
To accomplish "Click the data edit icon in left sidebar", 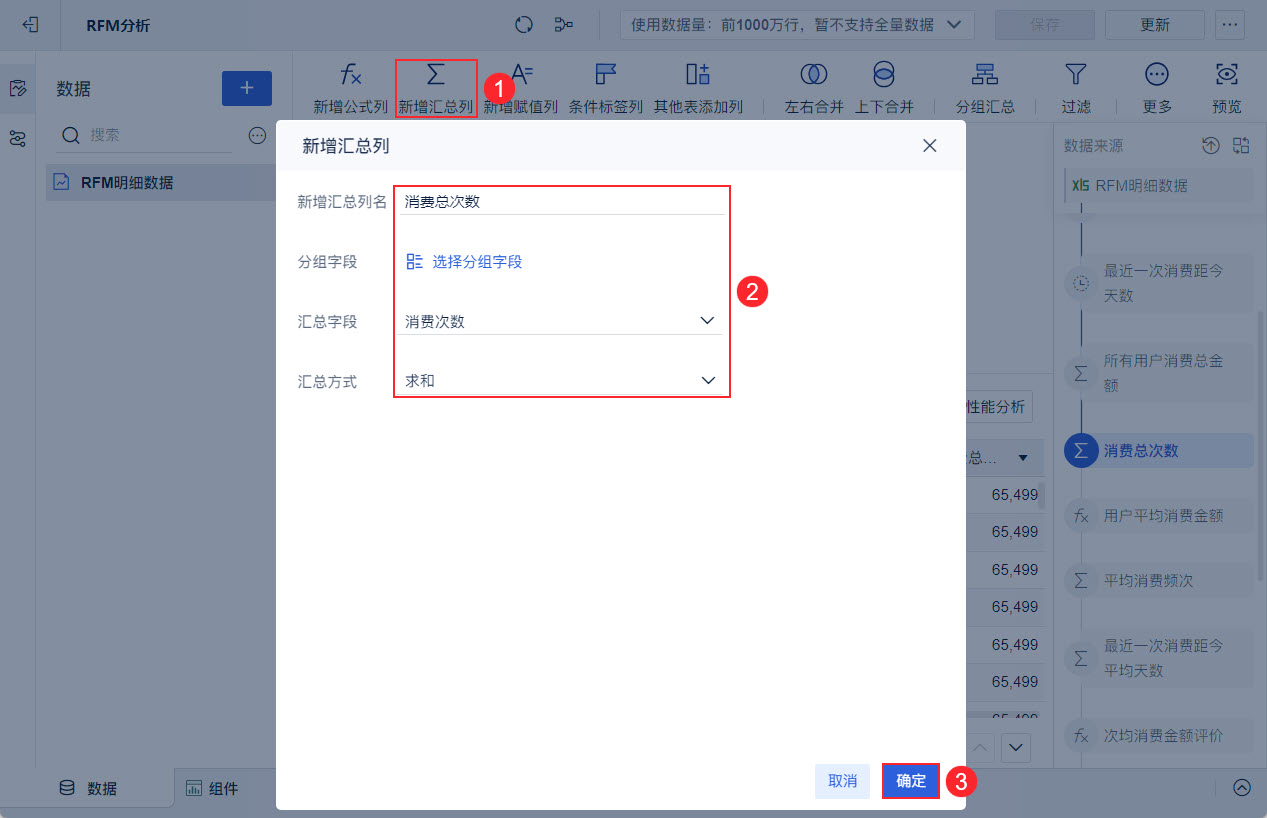I will pos(17,88).
